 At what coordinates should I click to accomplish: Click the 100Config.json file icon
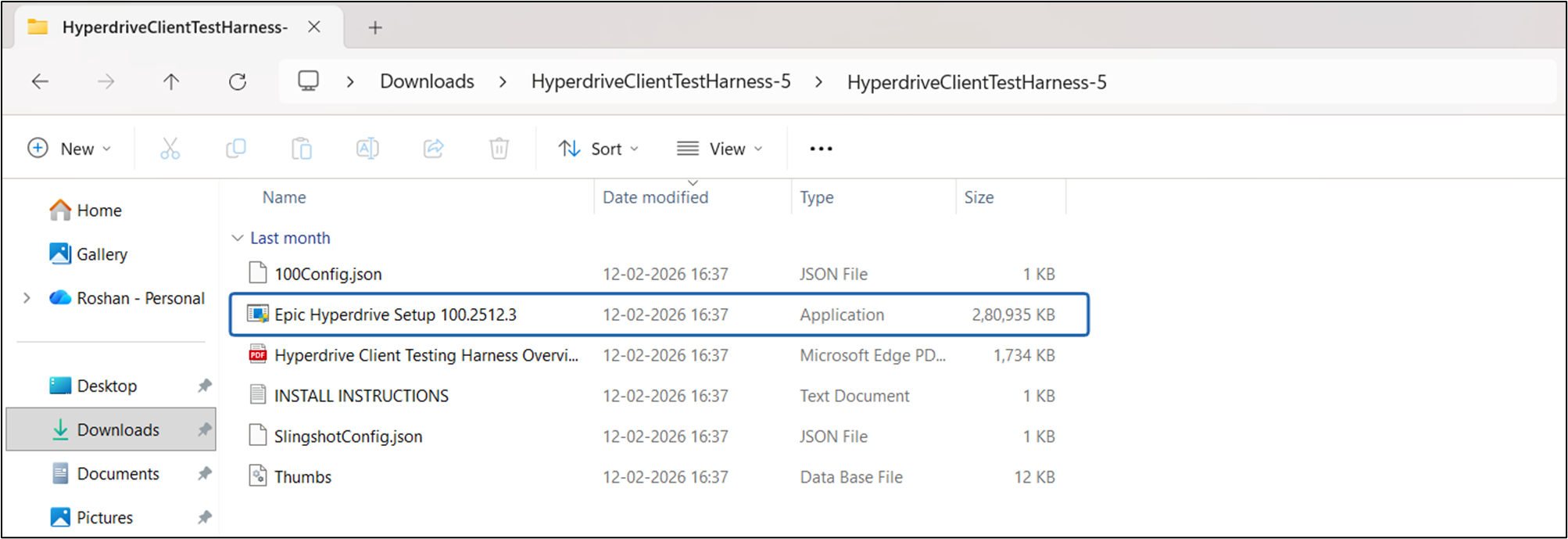[258, 272]
